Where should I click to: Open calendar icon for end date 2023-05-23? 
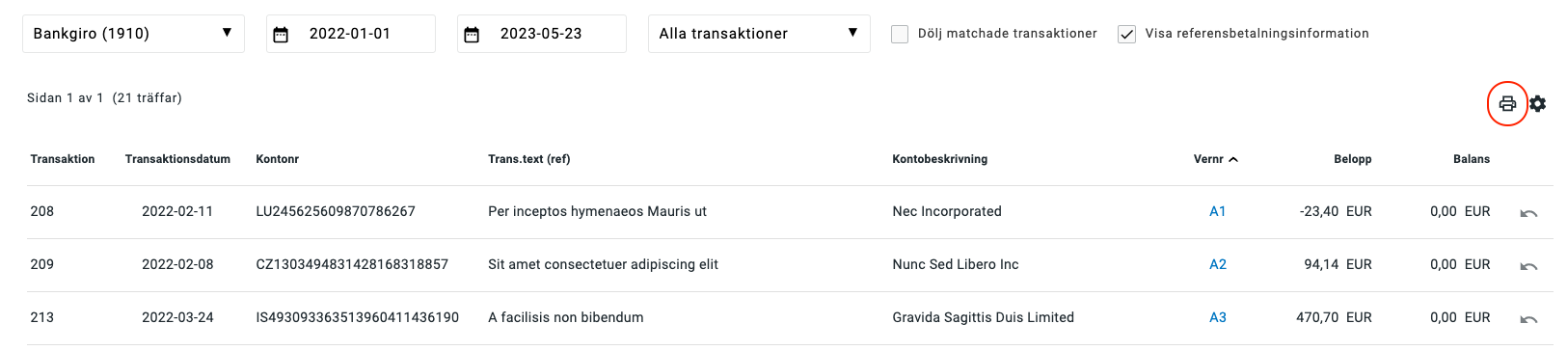(x=472, y=35)
